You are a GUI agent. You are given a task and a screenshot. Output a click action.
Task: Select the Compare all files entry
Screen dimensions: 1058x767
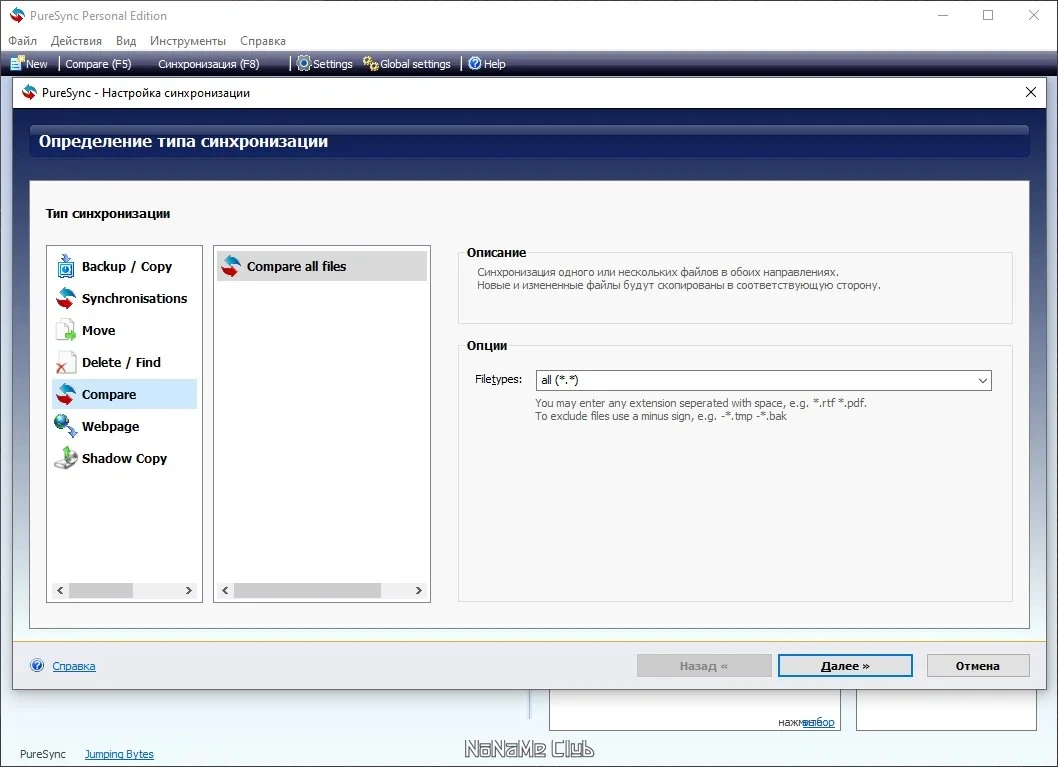322,266
